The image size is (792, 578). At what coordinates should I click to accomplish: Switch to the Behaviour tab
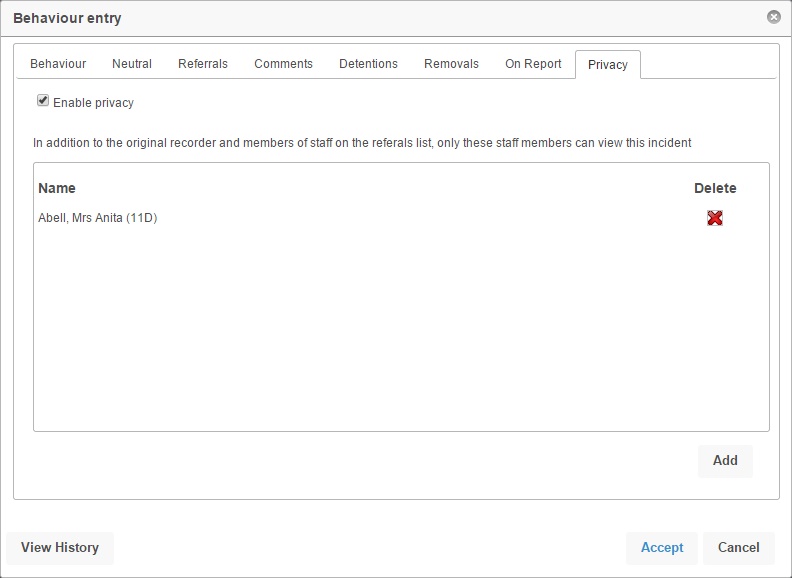pyautogui.click(x=58, y=64)
